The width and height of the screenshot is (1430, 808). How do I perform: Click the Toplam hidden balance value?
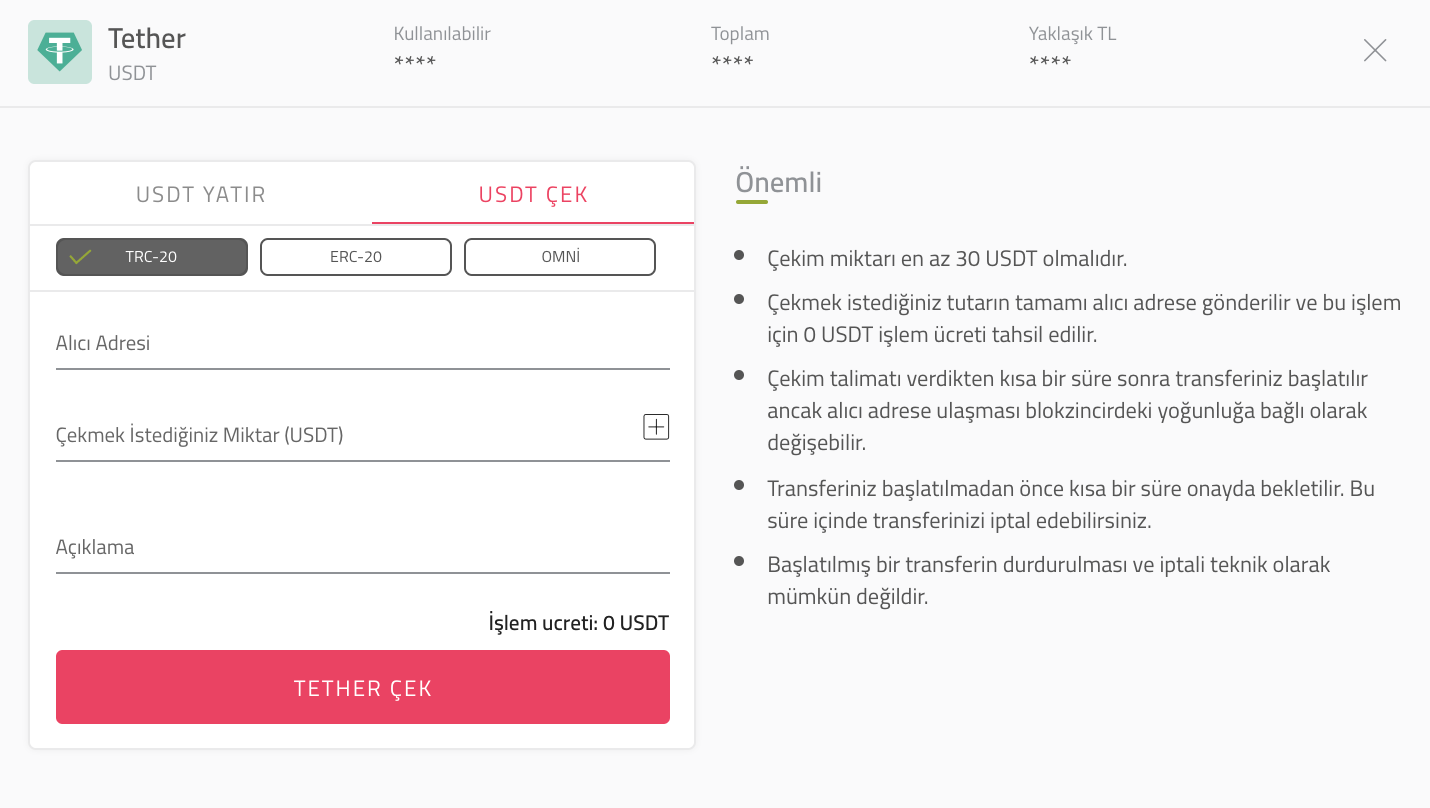[732, 63]
